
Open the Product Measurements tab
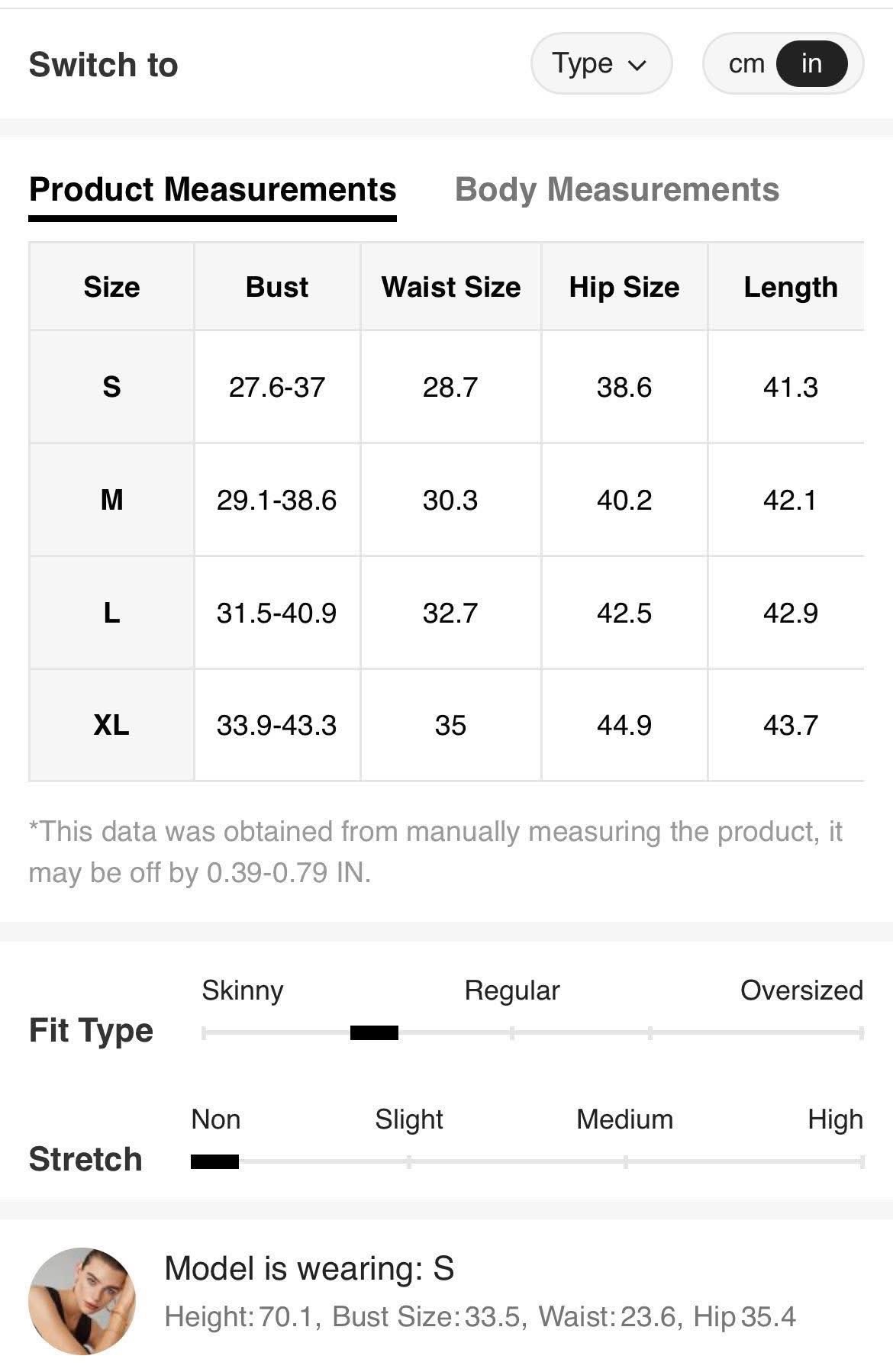pyautogui.click(x=212, y=190)
